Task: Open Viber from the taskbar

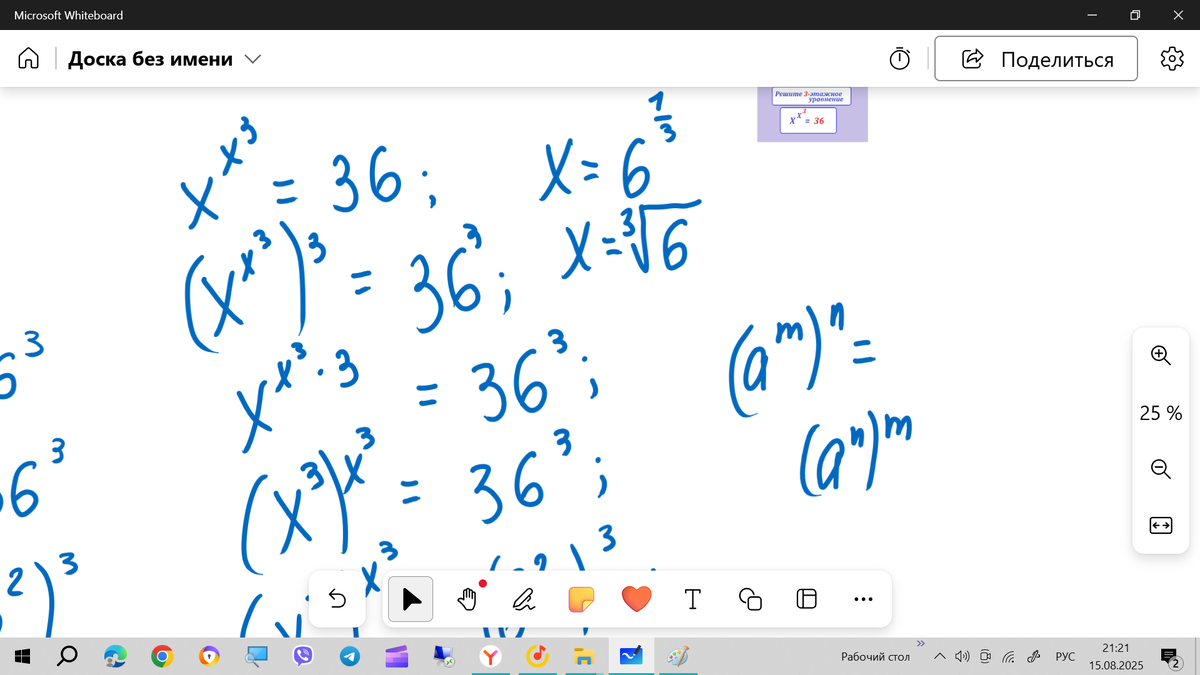Action: pyautogui.click(x=304, y=656)
